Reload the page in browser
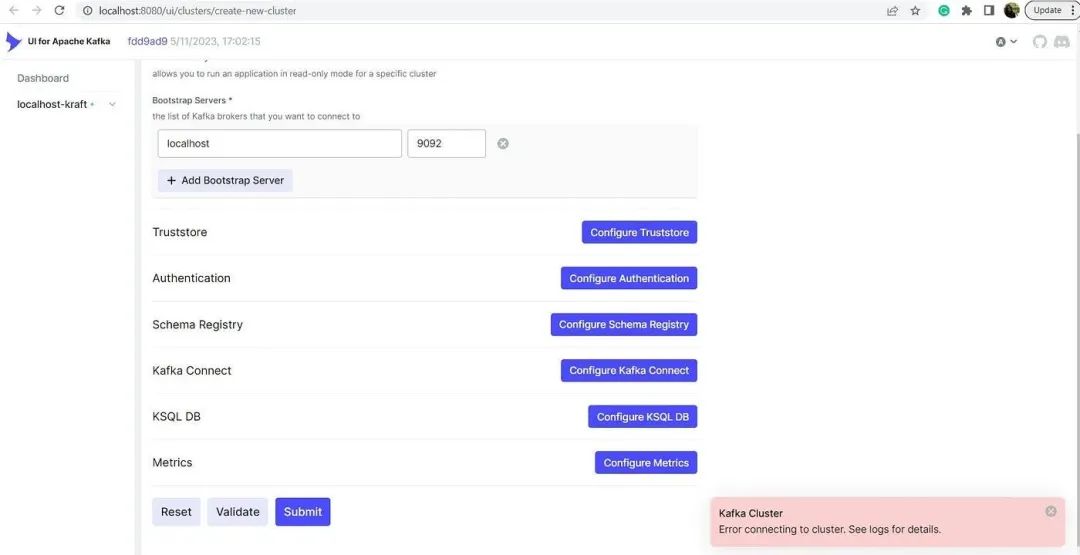The width and height of the screenshot is (1080, 555). click(59, 10)
